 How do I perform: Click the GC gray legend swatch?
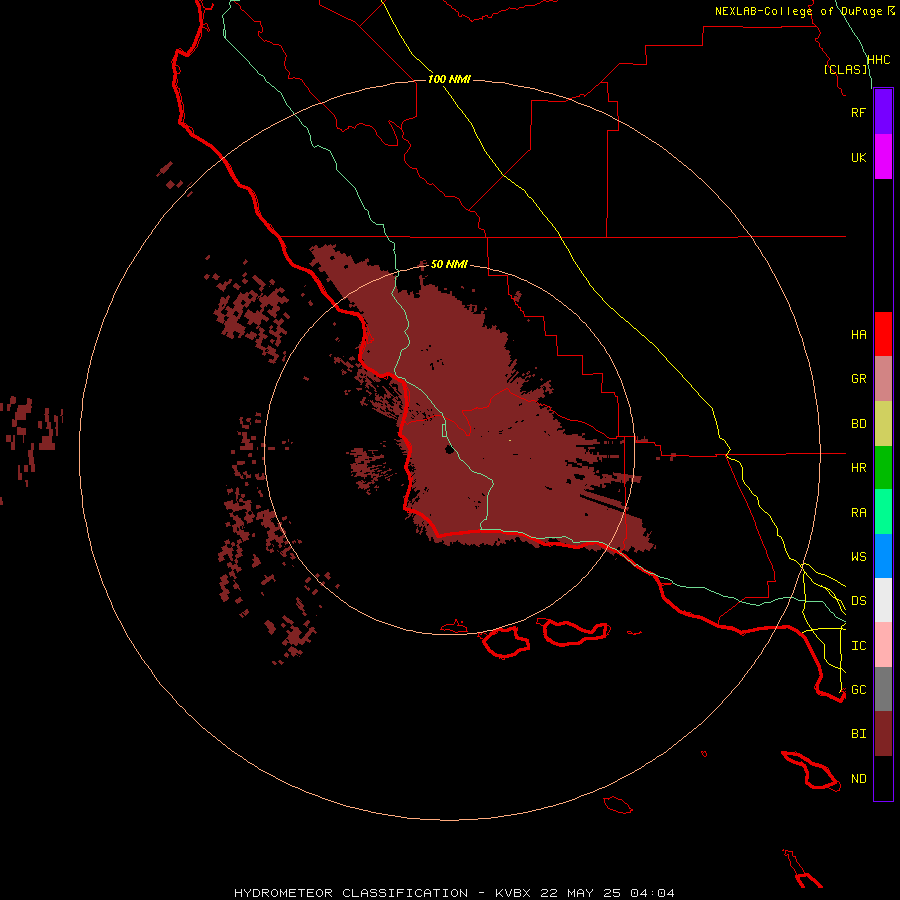(x=883, y=689)
